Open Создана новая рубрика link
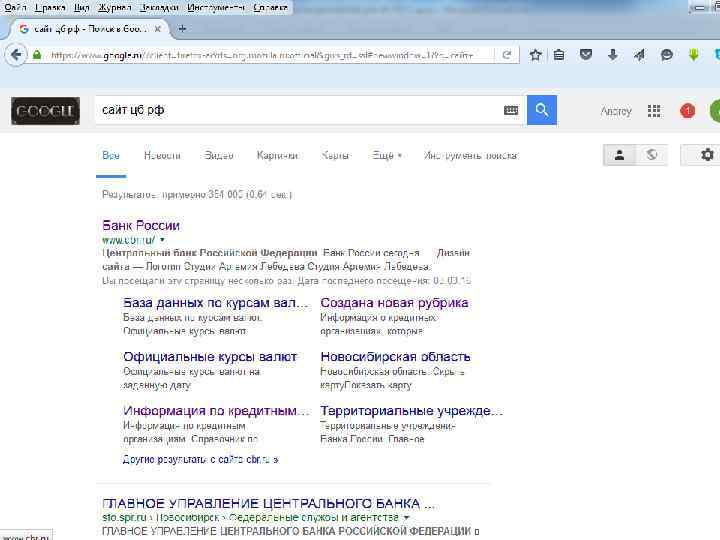 394,303
